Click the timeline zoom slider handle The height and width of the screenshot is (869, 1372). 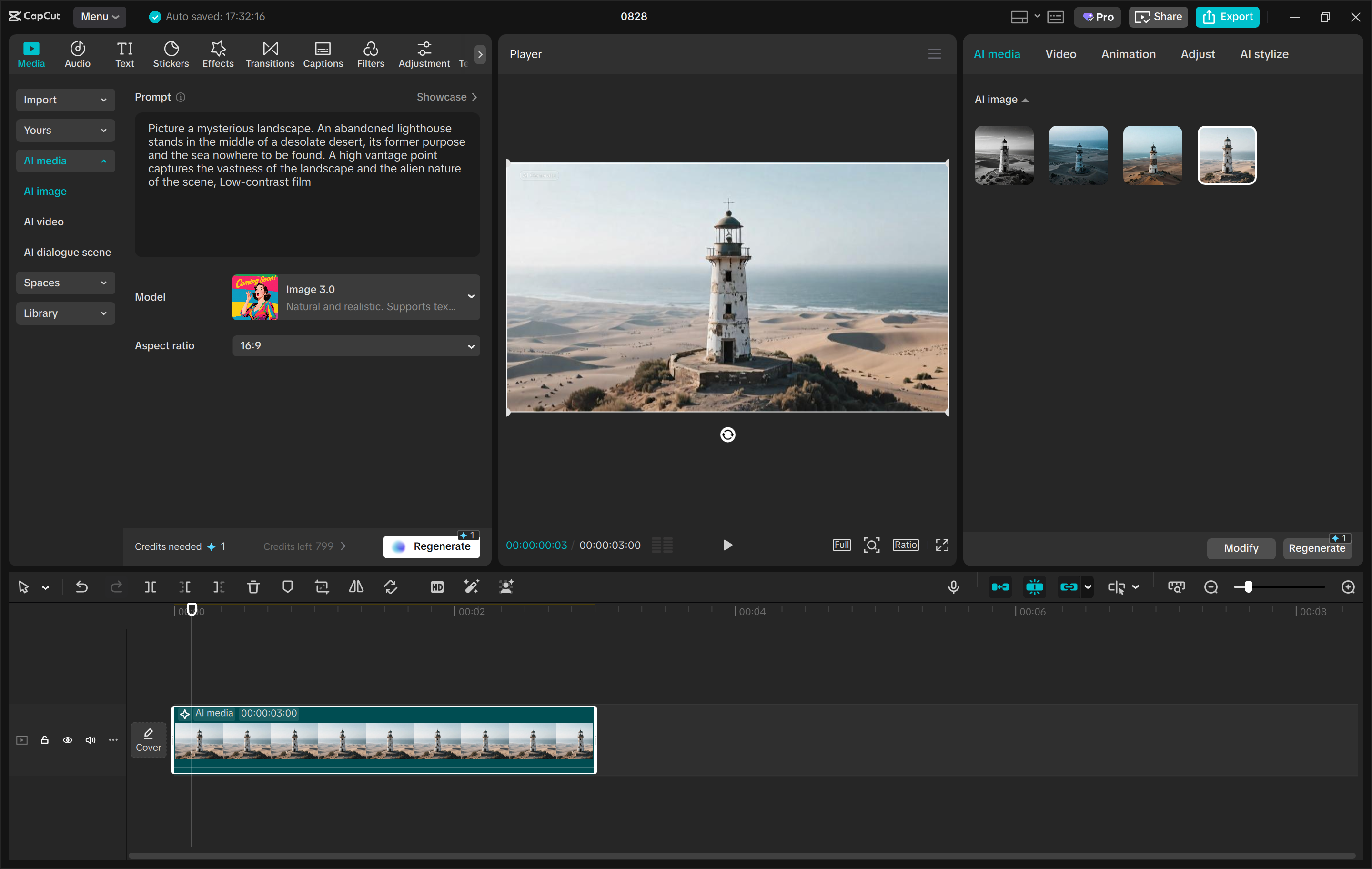click(x=1248, y=587)
